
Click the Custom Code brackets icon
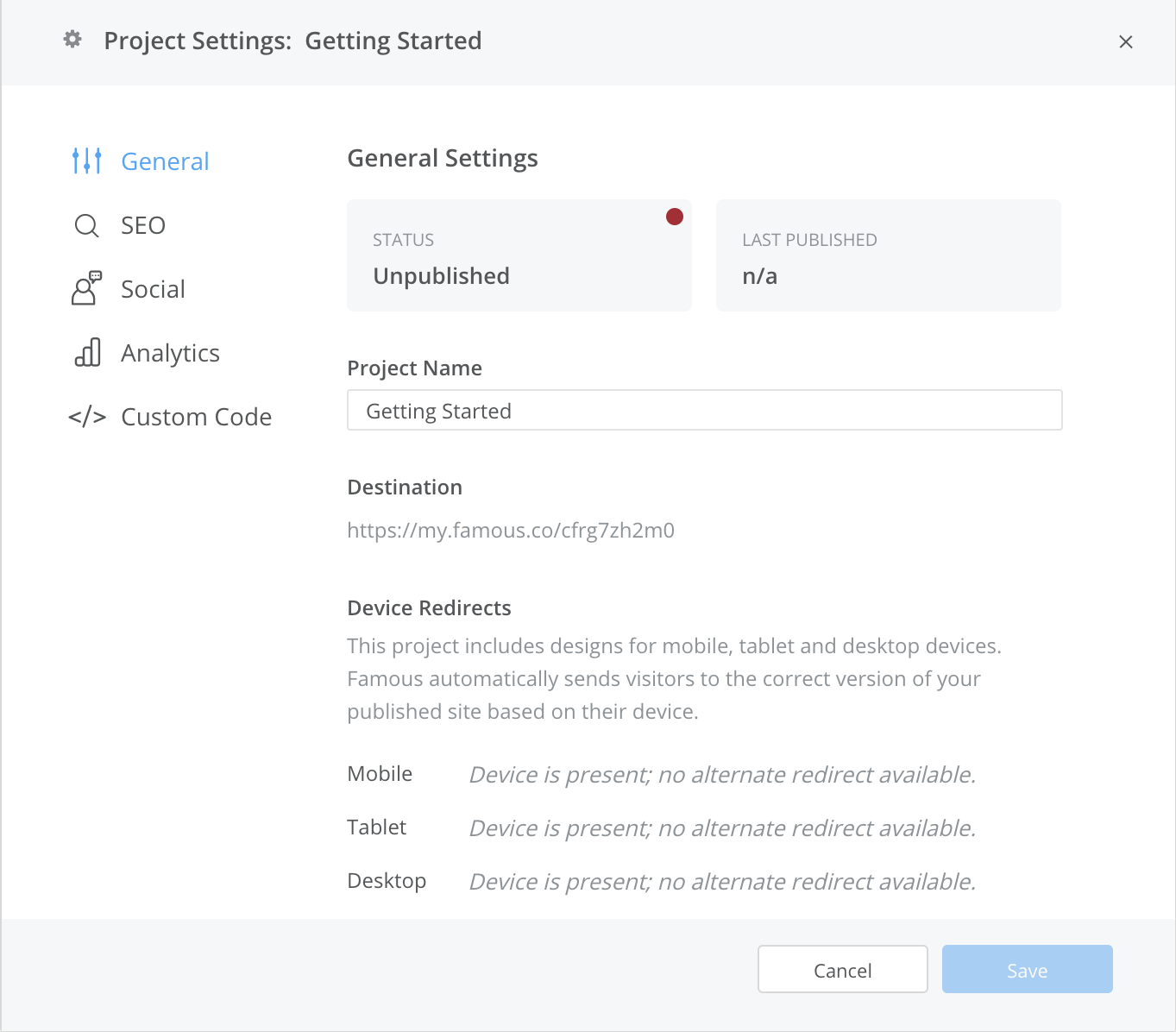[x=87, y=418]
